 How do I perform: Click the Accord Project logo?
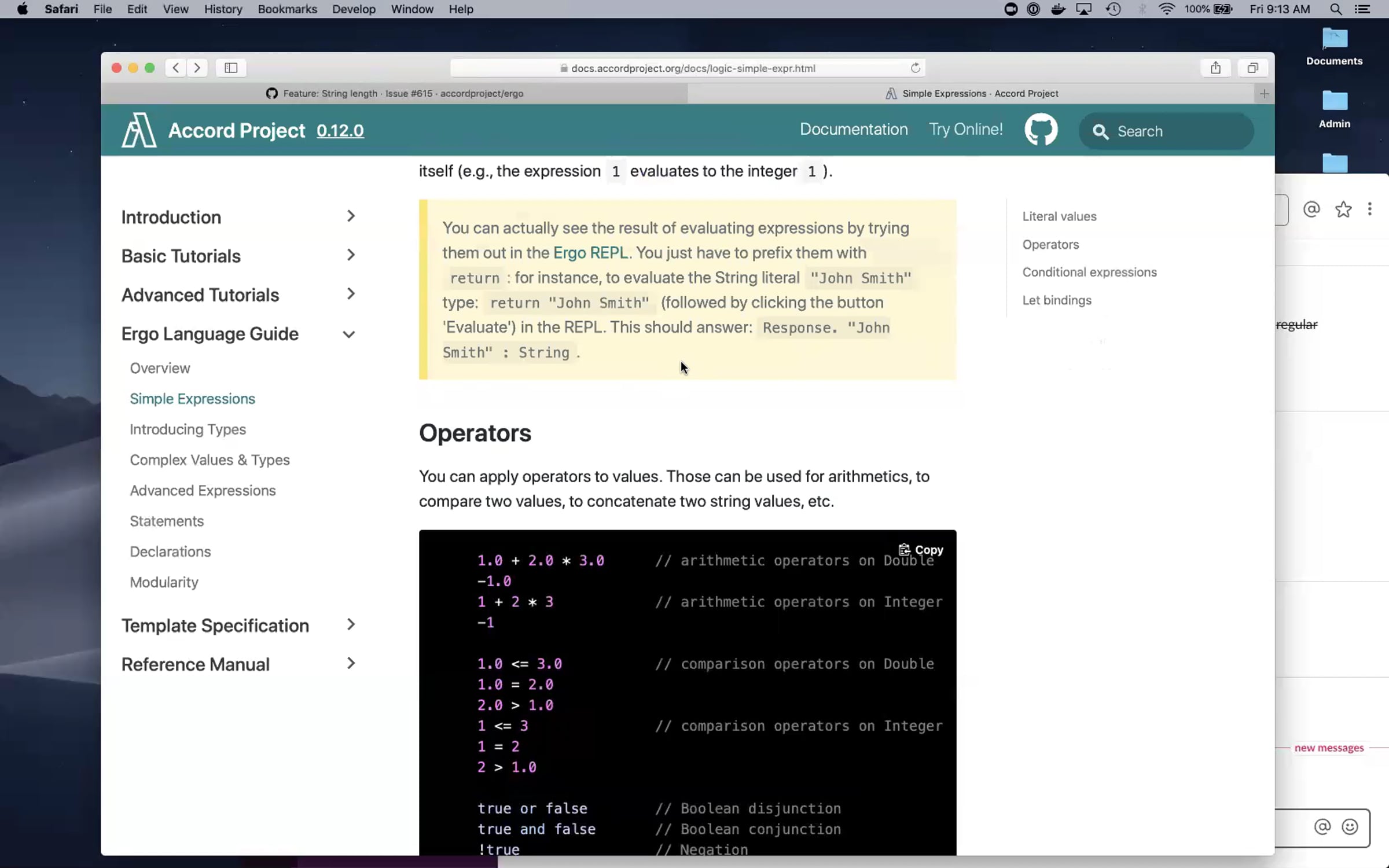click(139, 130)
